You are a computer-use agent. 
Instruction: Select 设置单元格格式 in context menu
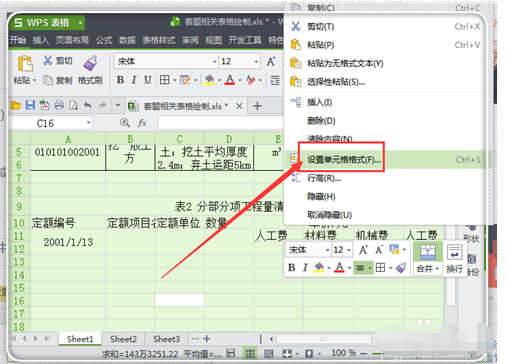tap(344, 160)
